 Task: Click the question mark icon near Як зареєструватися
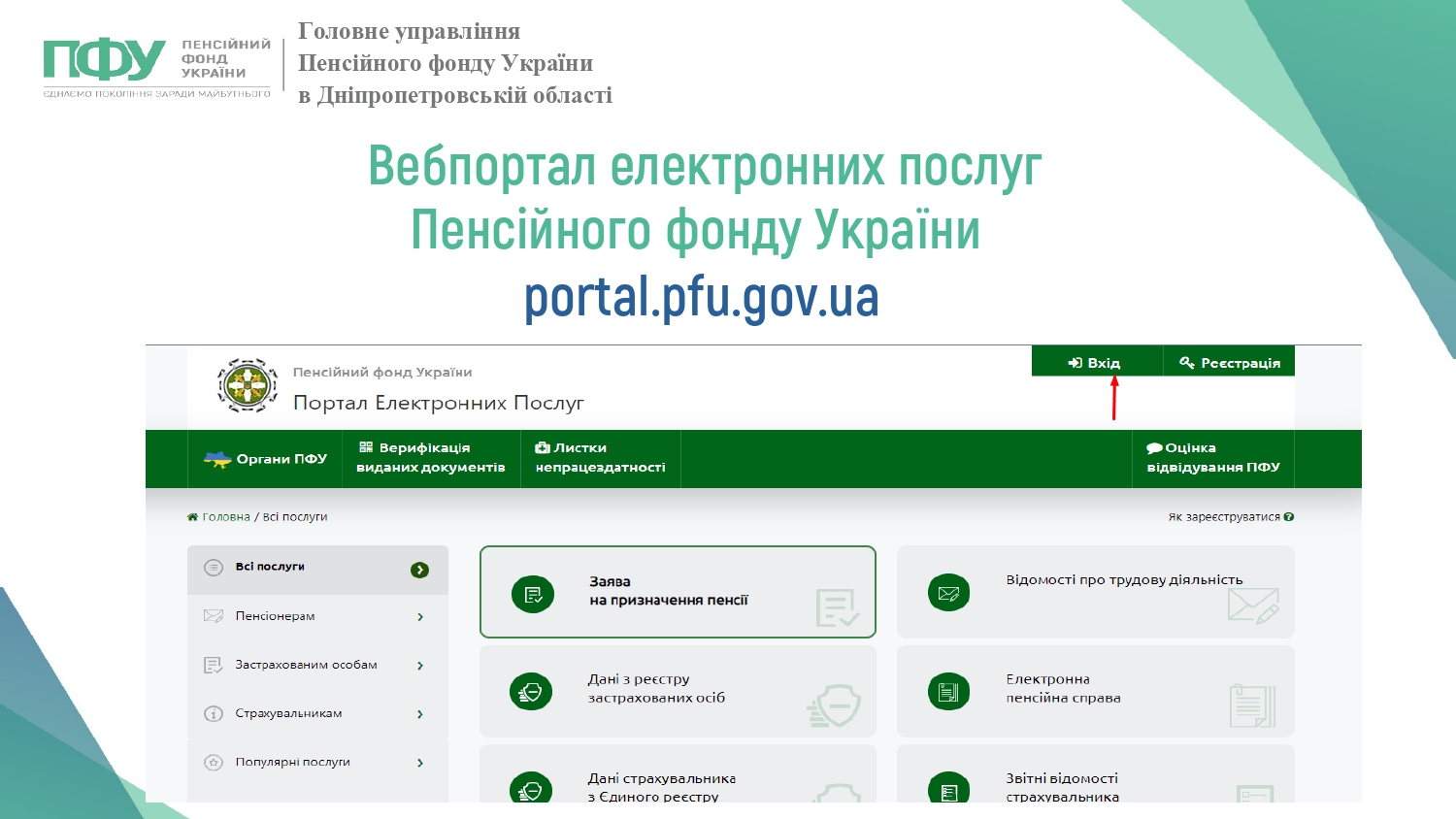click(x=1289, y=517)
